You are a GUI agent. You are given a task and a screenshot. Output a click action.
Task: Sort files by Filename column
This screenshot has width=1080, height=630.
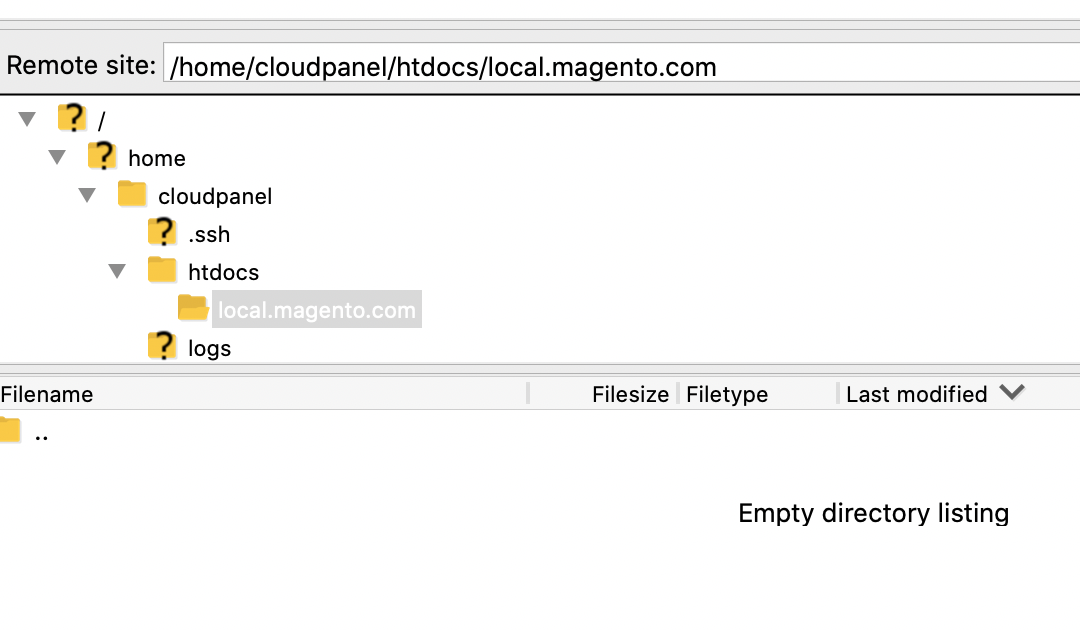(47, 394)
